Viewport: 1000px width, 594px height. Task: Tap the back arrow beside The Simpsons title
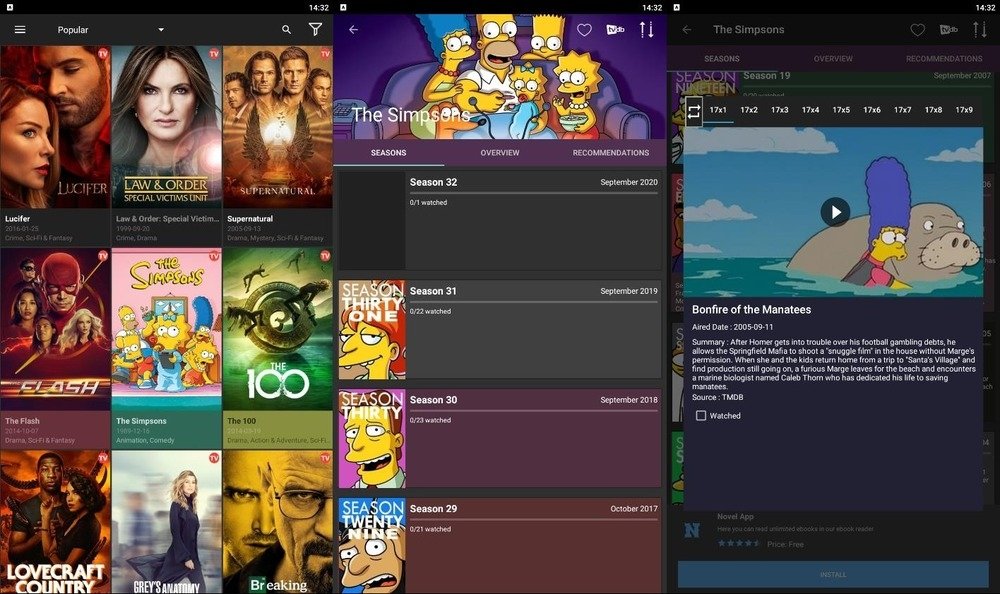coord(687,29)
